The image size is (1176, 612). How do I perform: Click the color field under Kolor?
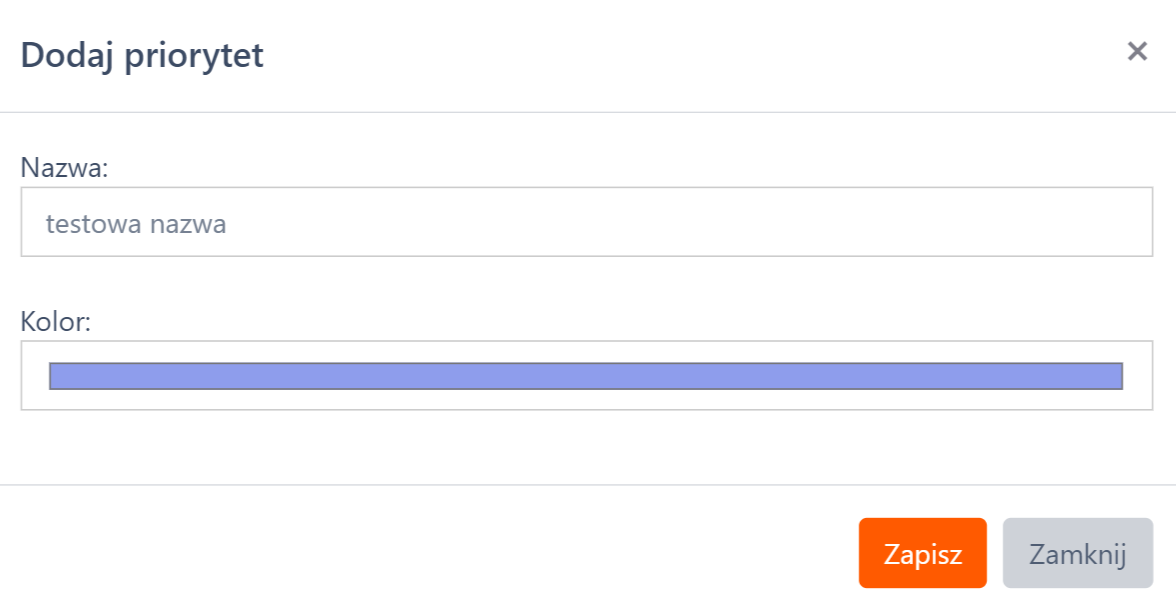pyautogui.click(x=586, y=376)
